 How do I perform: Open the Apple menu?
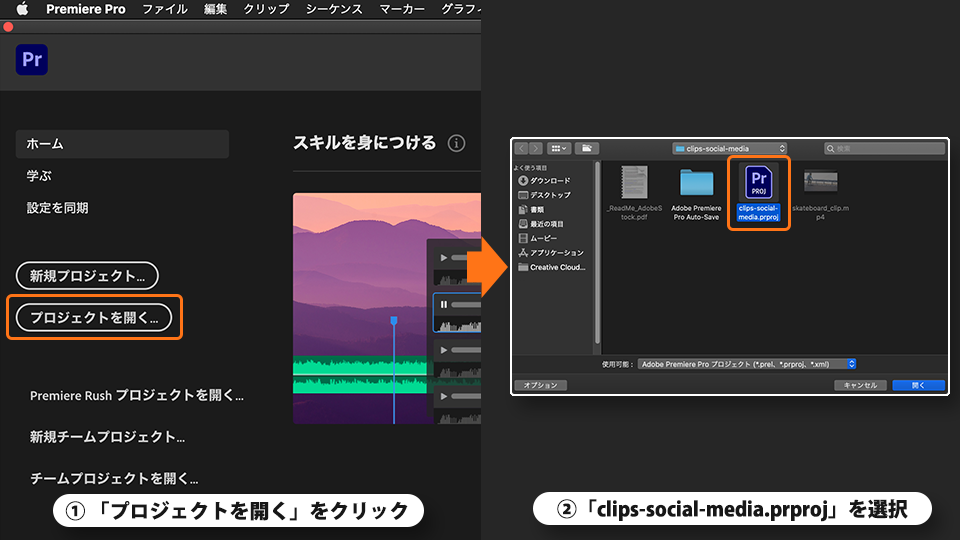tap(22, 9)
